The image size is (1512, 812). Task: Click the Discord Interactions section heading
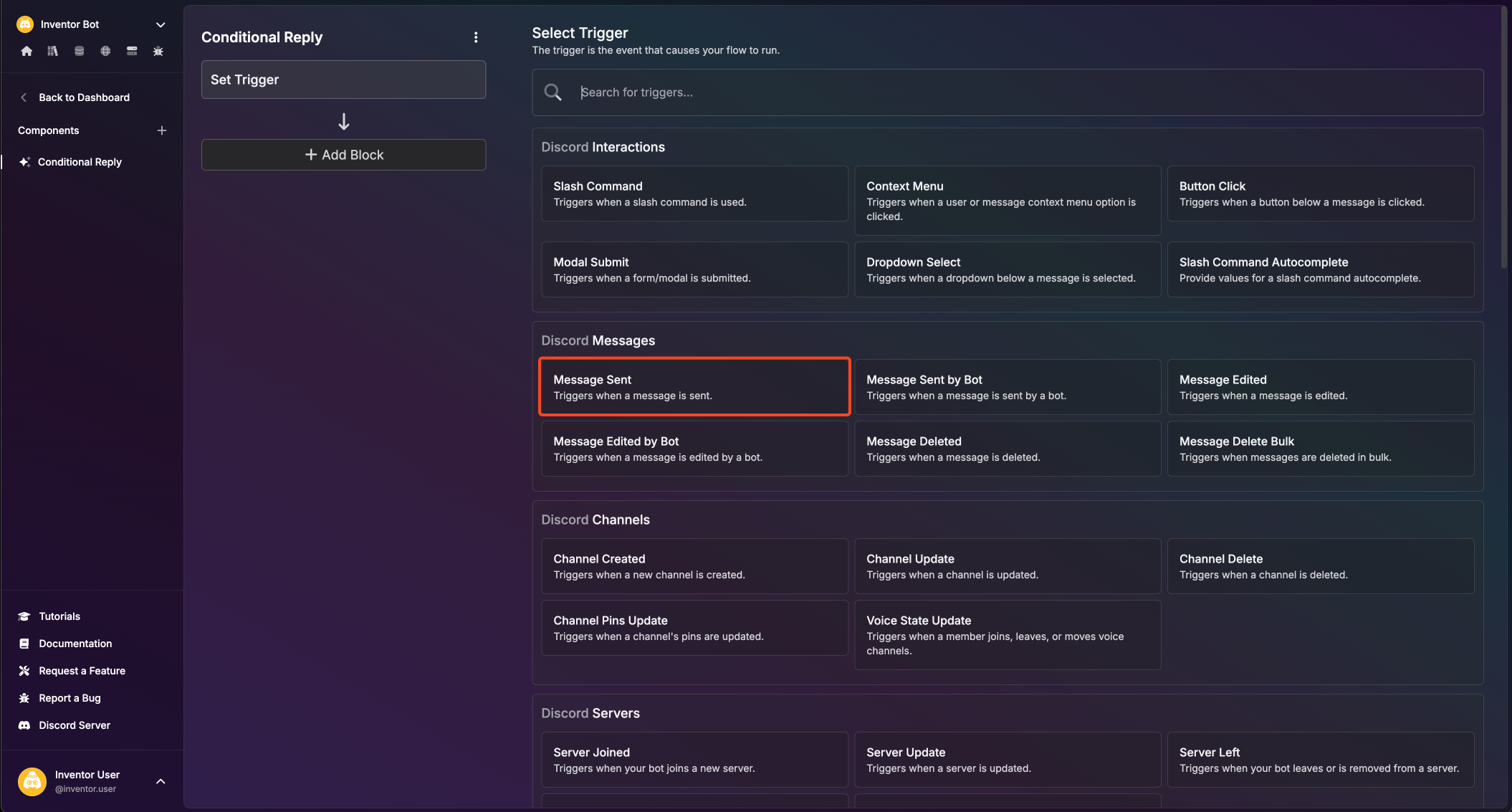click(x=603, y=147)
